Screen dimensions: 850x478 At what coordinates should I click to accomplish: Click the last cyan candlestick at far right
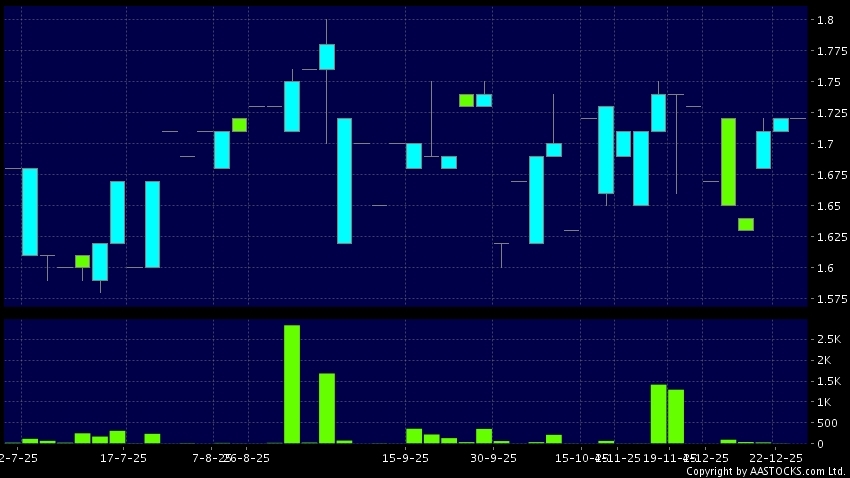781,124
